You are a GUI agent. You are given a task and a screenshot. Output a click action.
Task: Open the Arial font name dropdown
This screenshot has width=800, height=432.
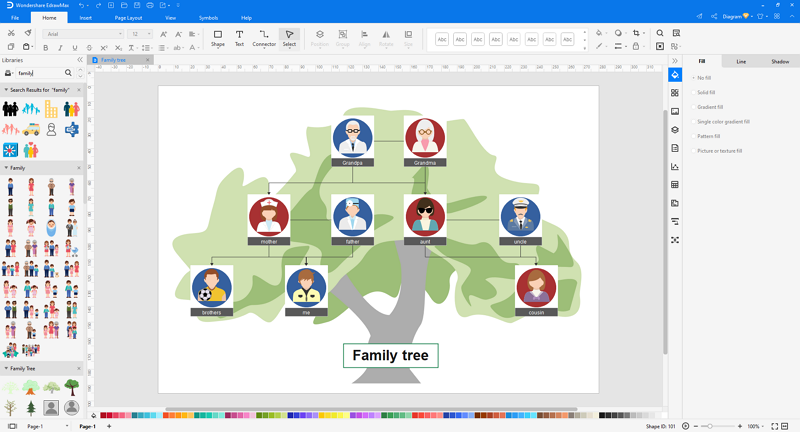pos(84,34)
